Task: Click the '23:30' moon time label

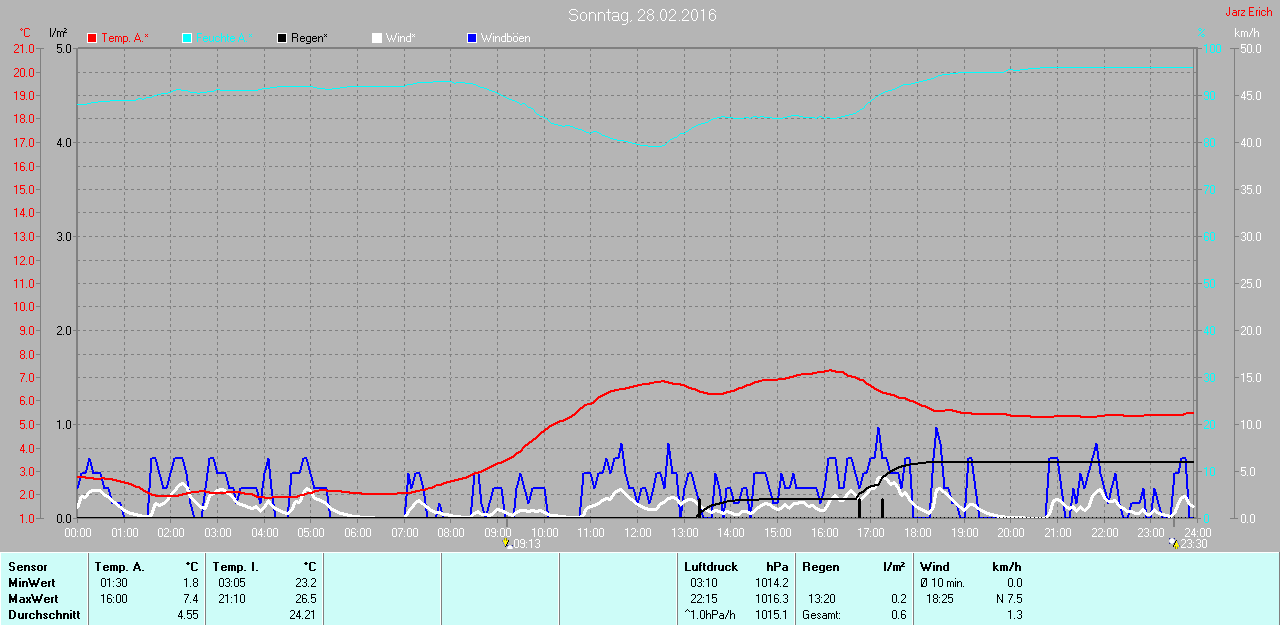Action: (x=1194, y=544)
